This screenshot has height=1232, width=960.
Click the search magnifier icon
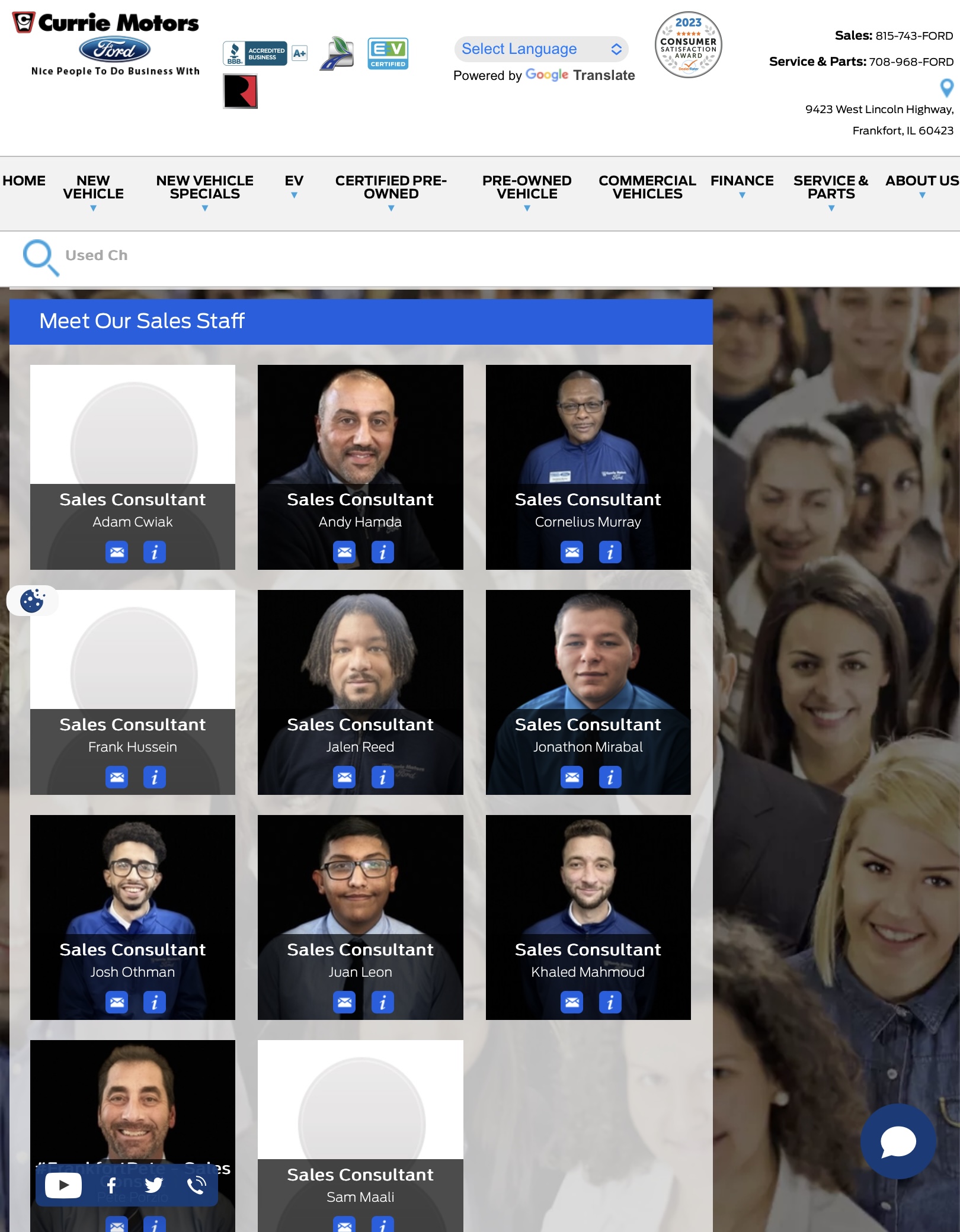40,258
